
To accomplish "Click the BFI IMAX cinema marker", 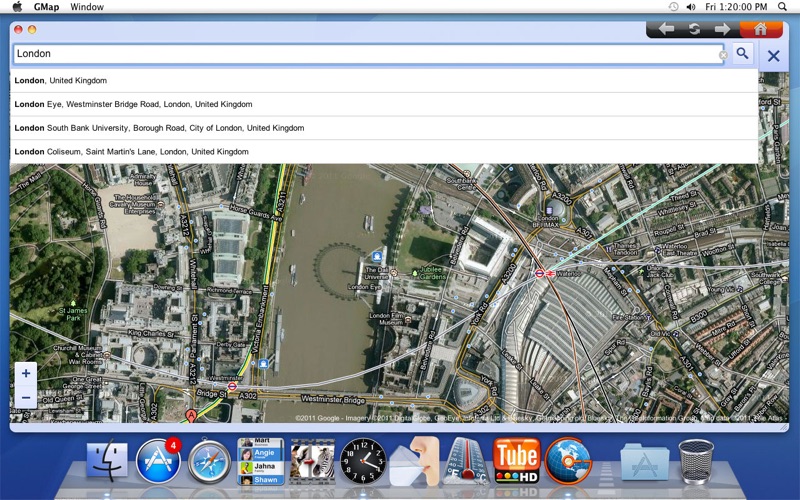I will [x=549, y=210].
